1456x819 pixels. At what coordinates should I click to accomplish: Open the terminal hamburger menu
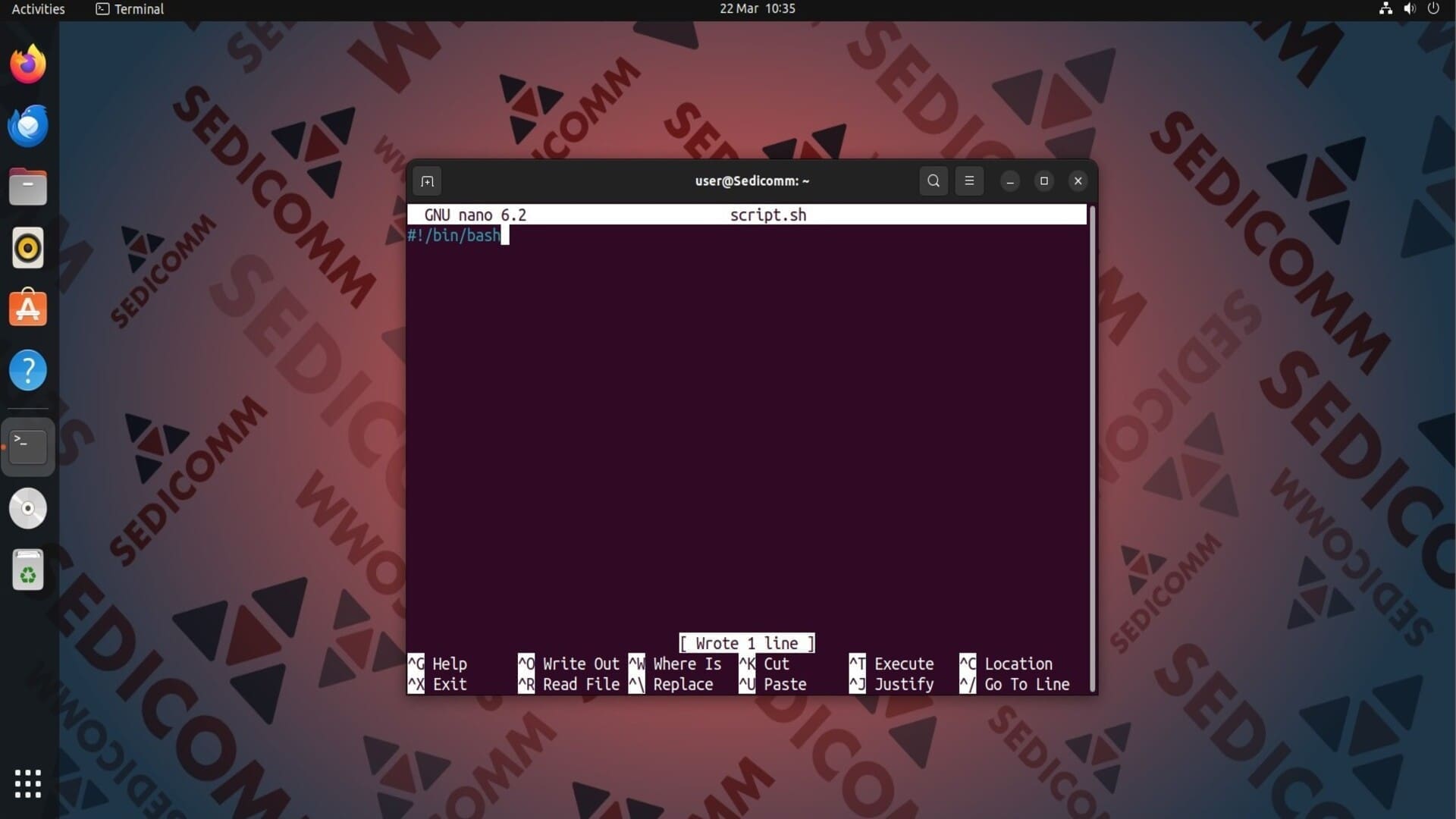[969, 181]
